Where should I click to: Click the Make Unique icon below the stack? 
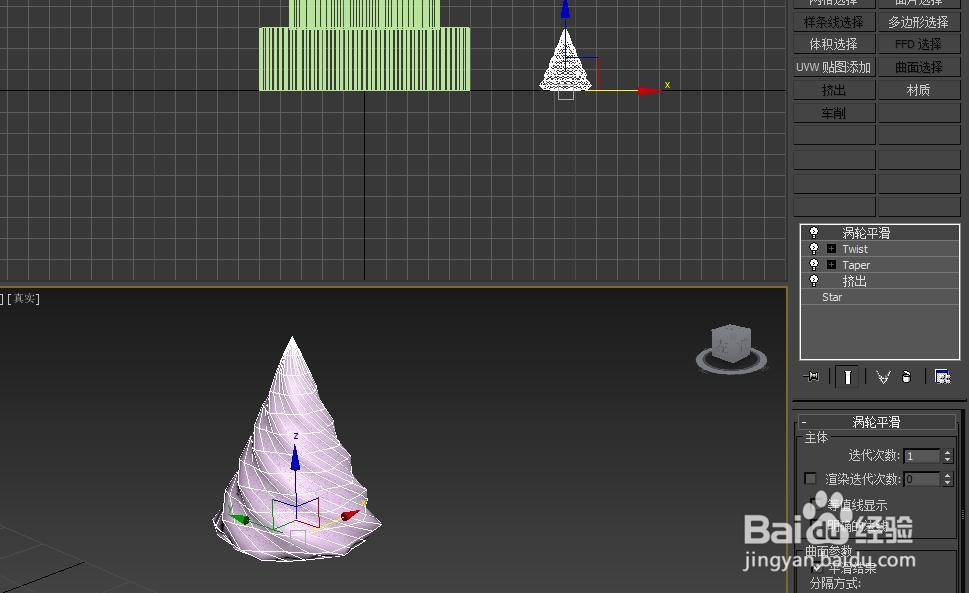(885, 376)
